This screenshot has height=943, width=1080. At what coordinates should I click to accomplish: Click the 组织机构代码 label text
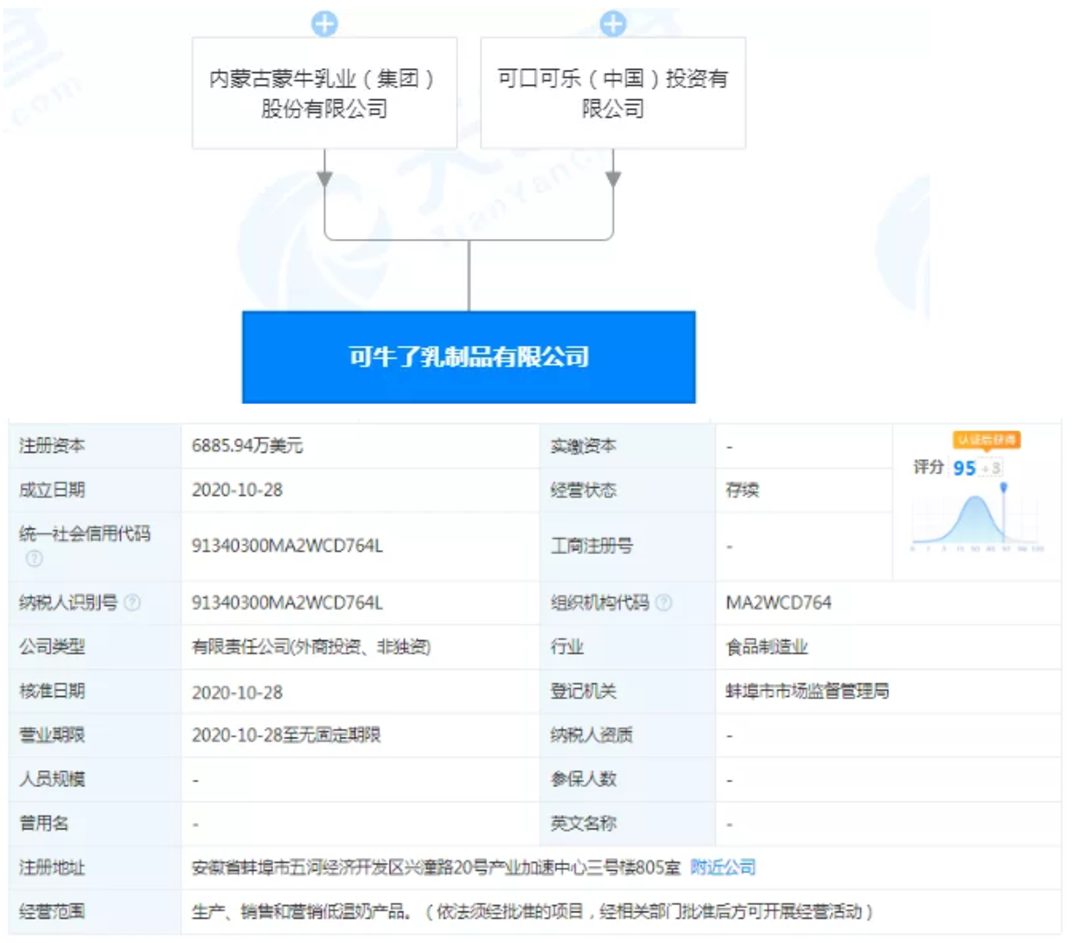click(600, 603)
